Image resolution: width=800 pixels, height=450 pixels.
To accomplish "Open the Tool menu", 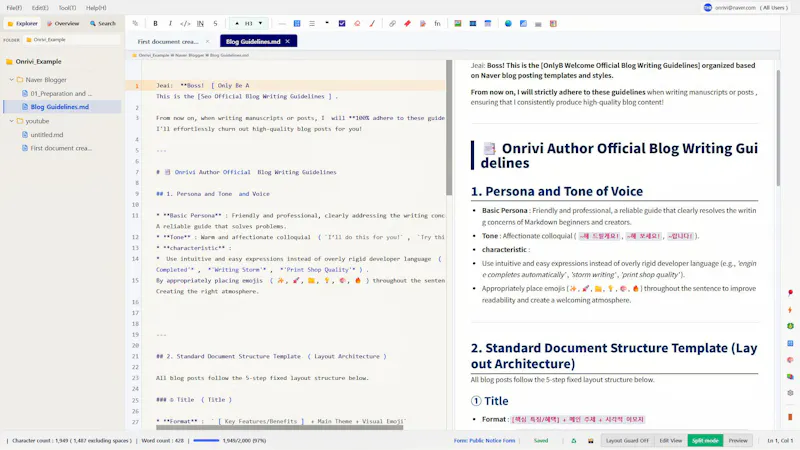I will tap(67, 8).
